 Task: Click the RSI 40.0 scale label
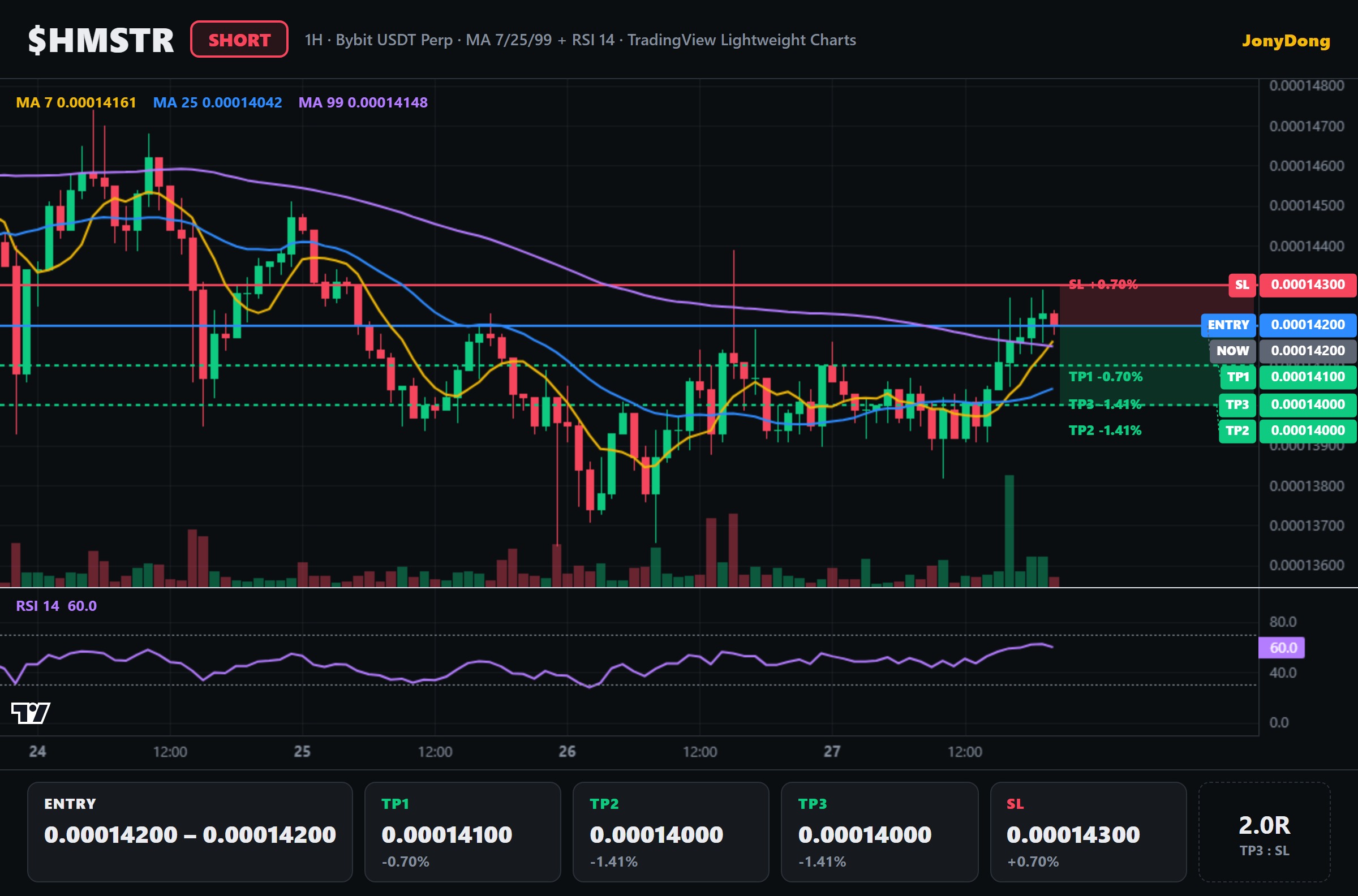click(1283, 673)
